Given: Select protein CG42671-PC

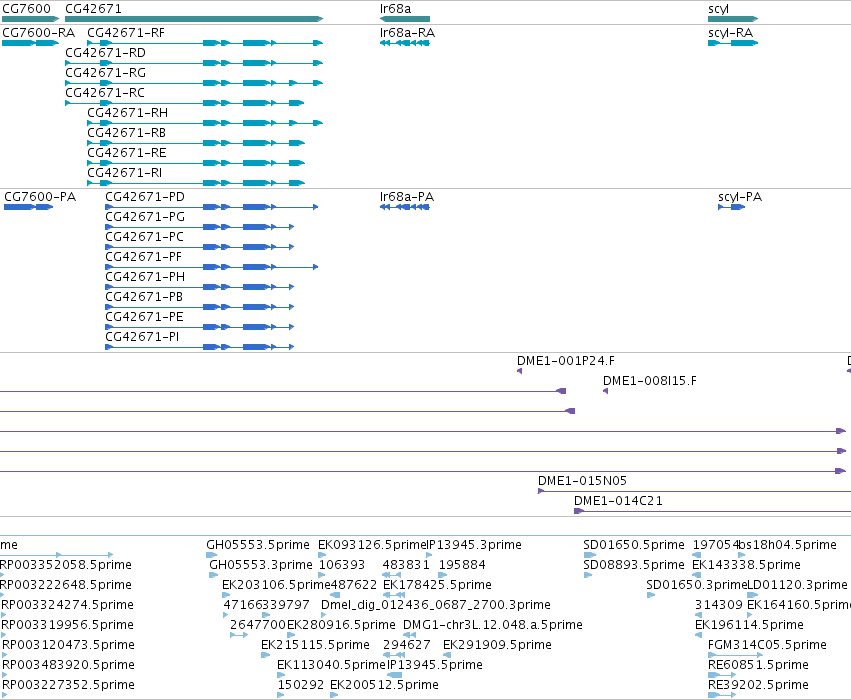Looking at the screenshot, I should (x=144, y=237).
